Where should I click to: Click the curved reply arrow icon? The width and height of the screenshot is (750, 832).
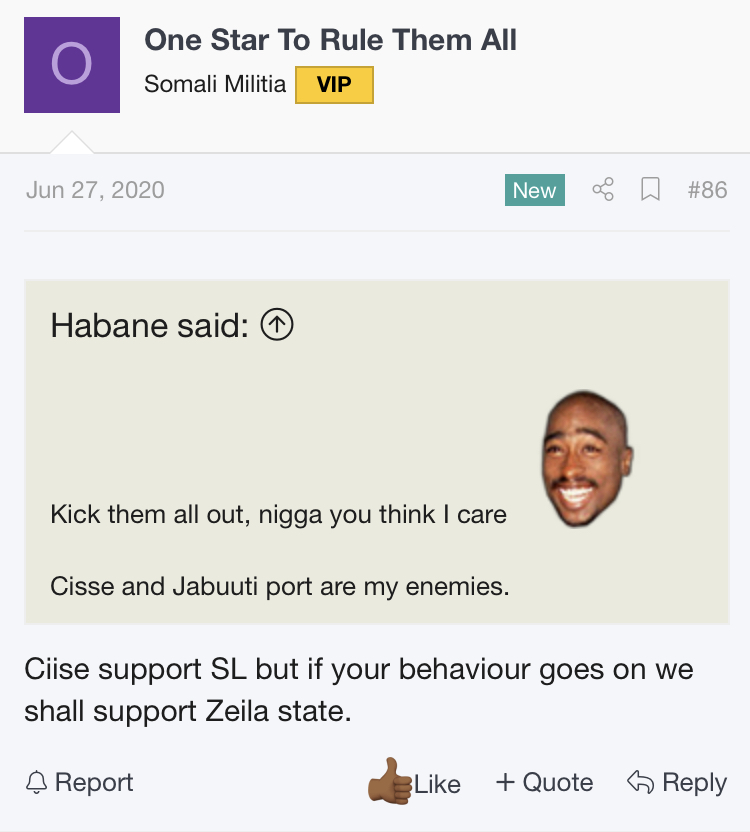click(638, 782)
